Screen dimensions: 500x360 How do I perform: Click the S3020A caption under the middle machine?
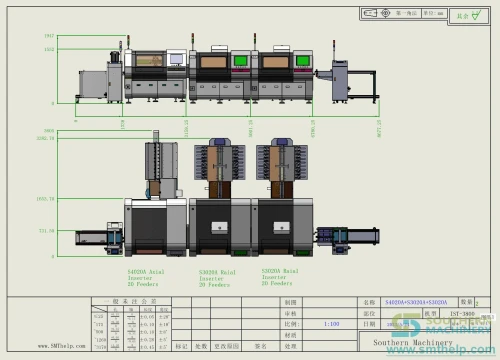pos(217,279)
